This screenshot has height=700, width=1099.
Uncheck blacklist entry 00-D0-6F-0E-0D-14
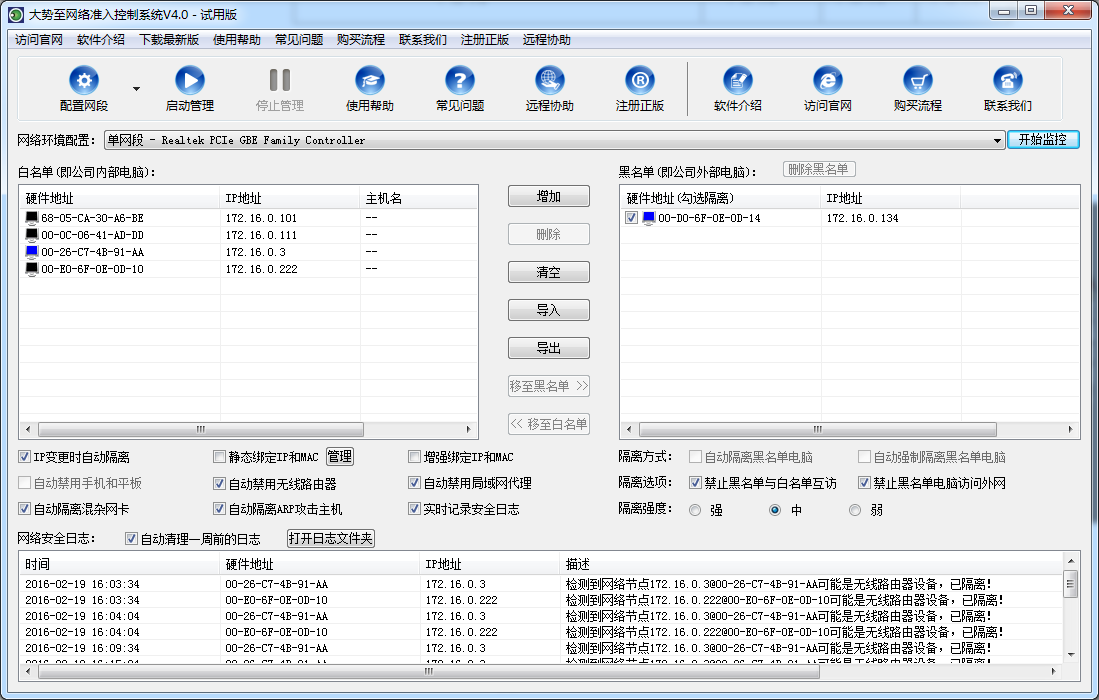631,218
